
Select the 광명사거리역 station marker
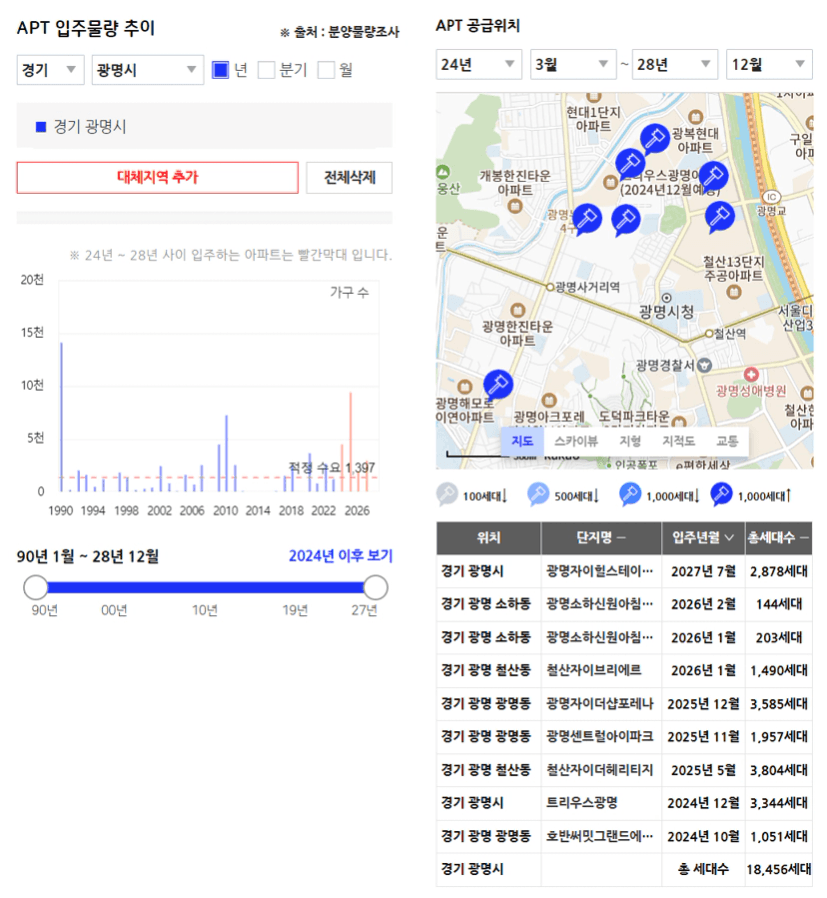(x=550, y=286)
